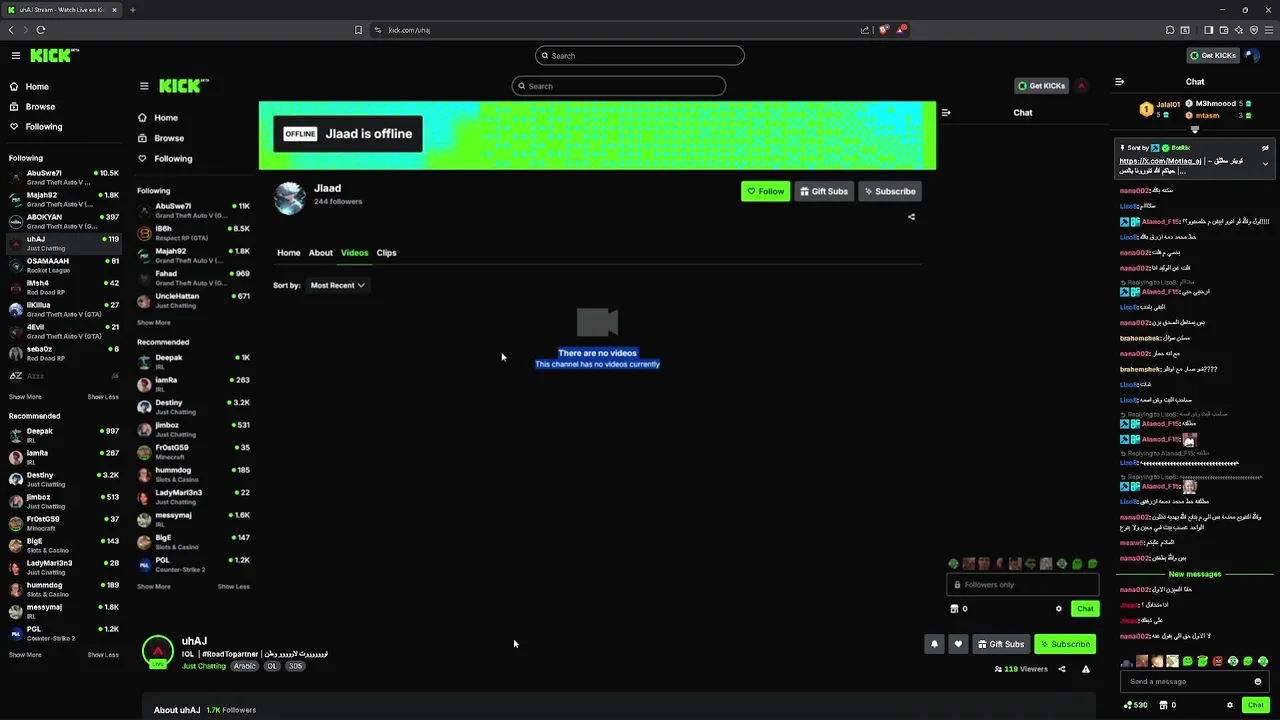The image size is (1280, 720).
Task: Click the notification bell for uhAJ
Action: point(934,644)
